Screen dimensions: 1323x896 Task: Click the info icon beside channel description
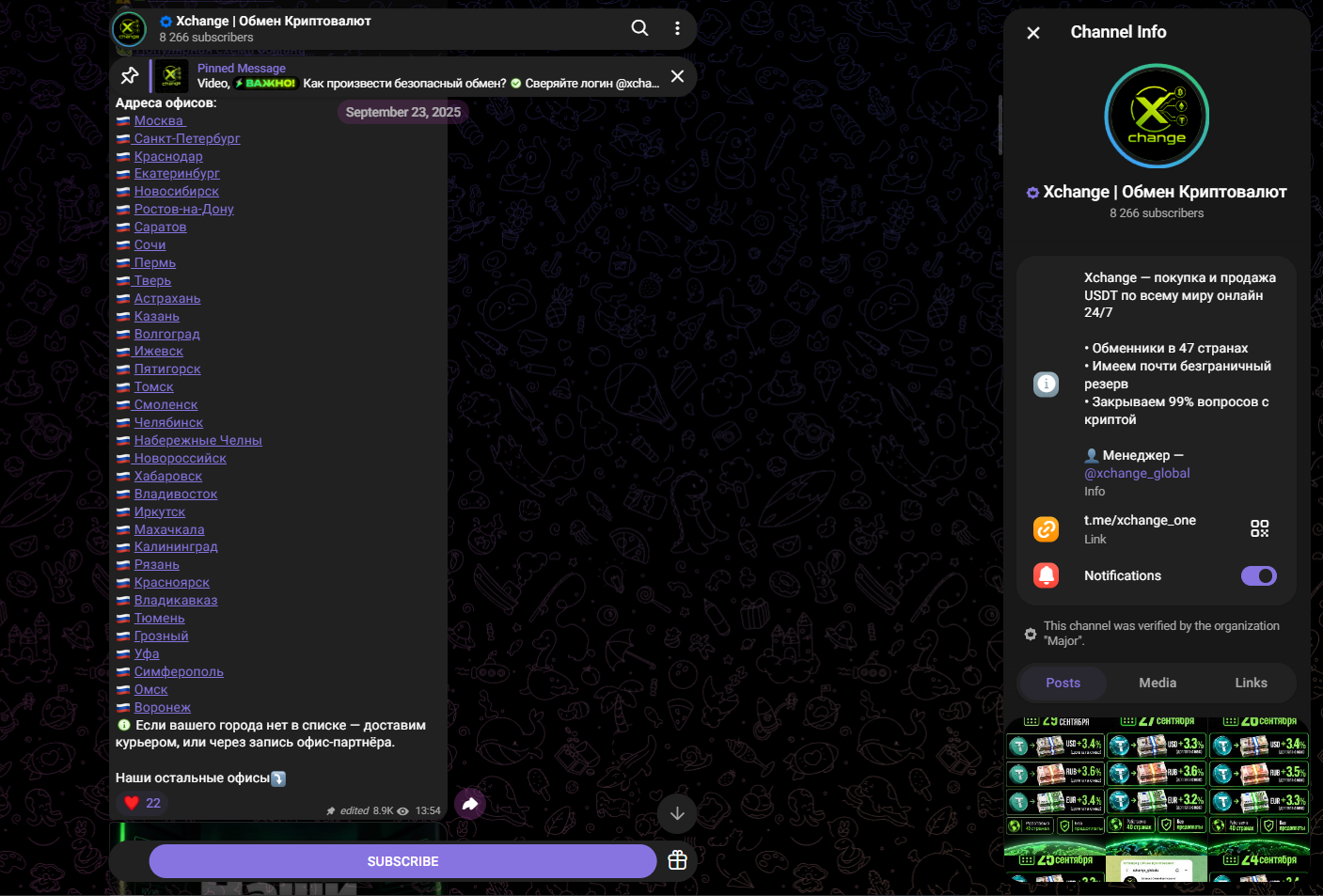(1047, 384)
